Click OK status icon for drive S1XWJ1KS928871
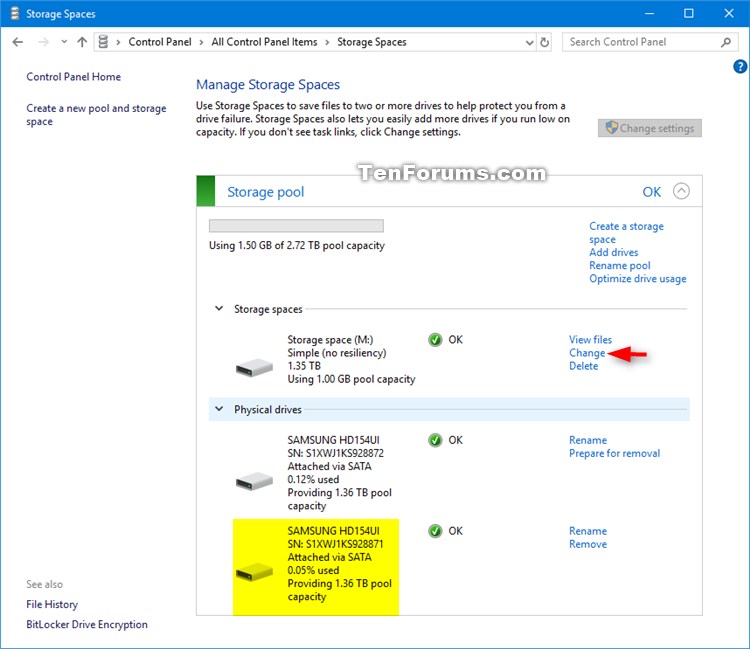Viewport: 750px width, 649px height. [x=435, y=531]
